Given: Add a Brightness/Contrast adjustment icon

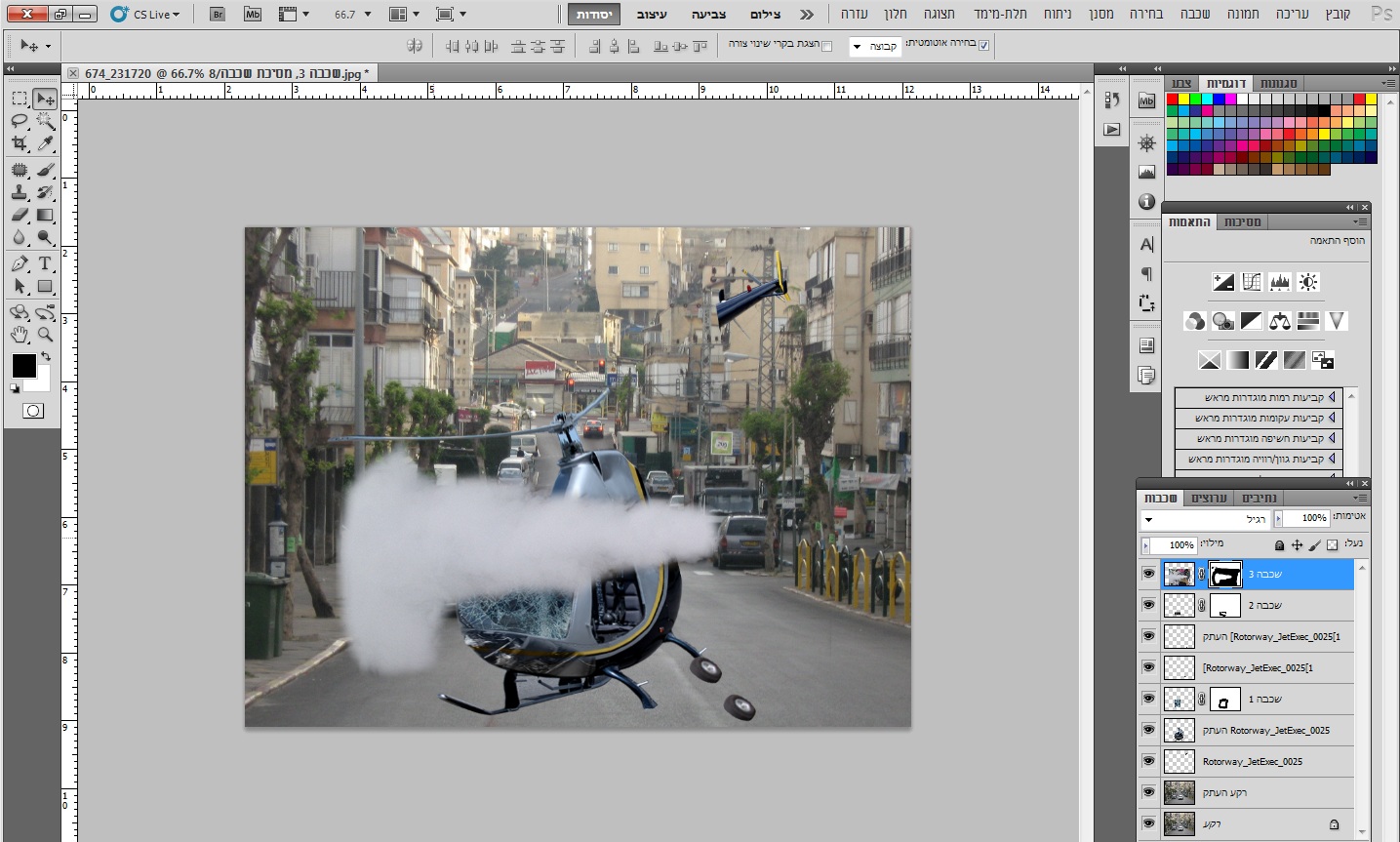Looking at the screenshot, I should pos(1308,282).
